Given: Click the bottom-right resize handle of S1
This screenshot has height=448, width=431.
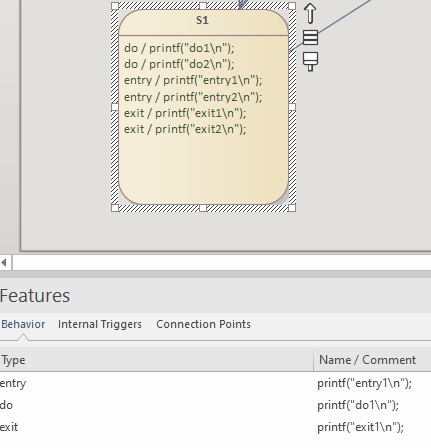Looking at the screenshot, I should coord(292,208).
